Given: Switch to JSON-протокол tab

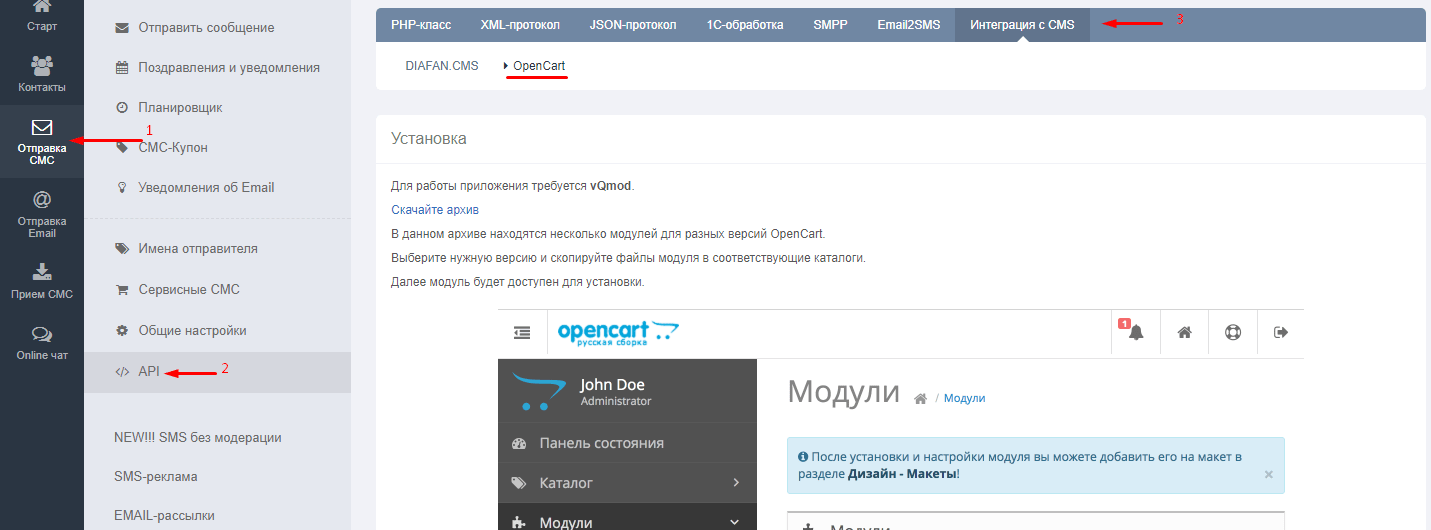Looking at the screenshot, I should (633, 25).
